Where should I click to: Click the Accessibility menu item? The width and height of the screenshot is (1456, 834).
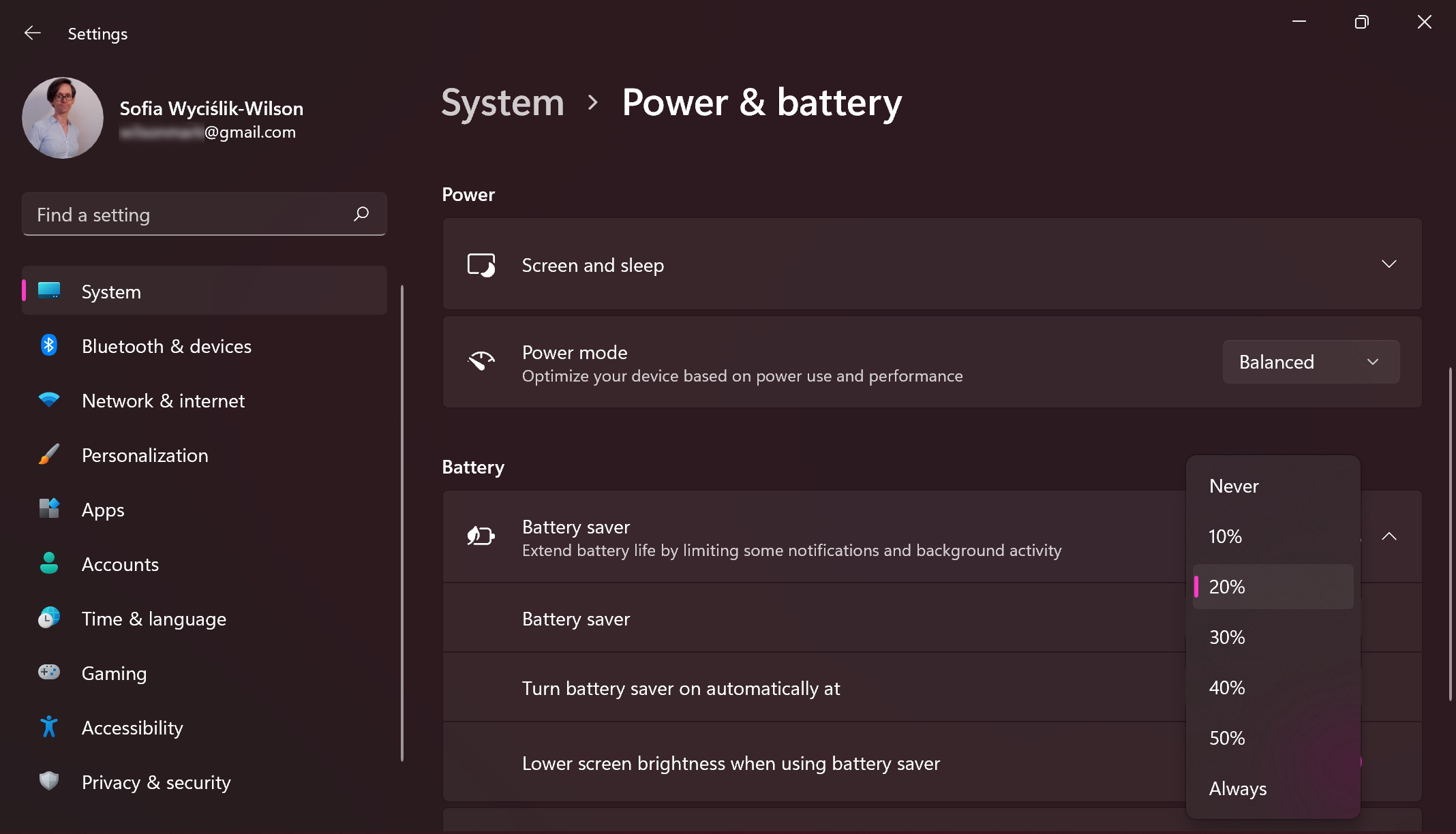pos(132,727)
